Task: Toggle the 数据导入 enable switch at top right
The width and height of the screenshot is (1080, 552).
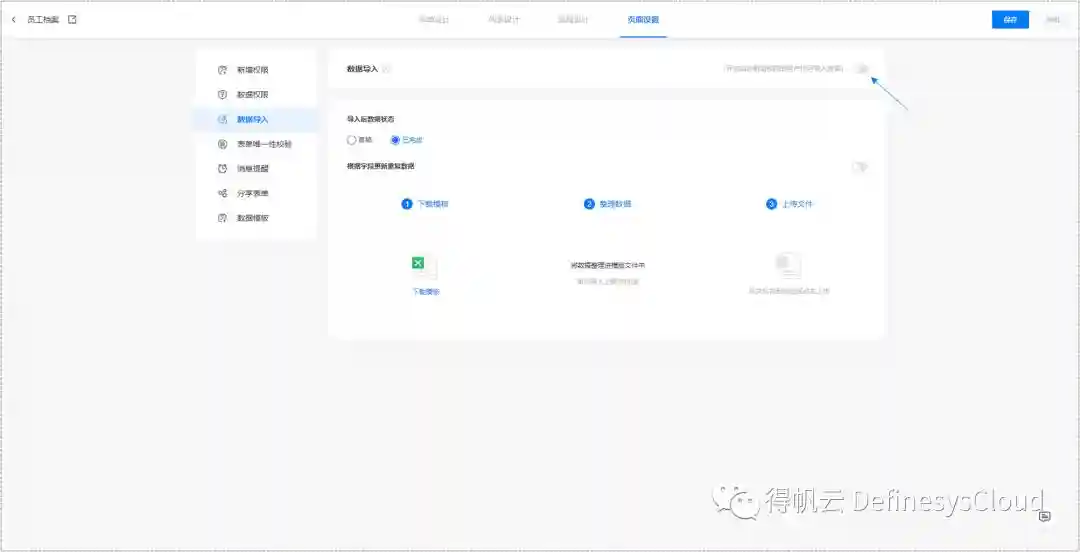Action: point(861,69)
